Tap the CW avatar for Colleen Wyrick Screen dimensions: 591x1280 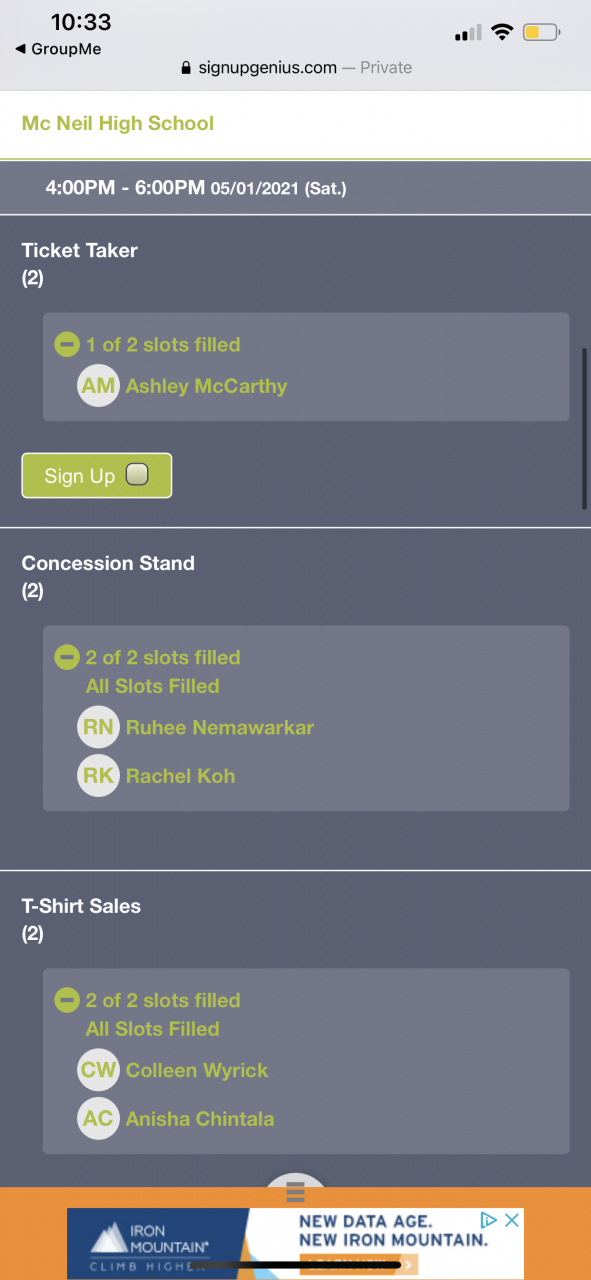tap(98, 1070)
